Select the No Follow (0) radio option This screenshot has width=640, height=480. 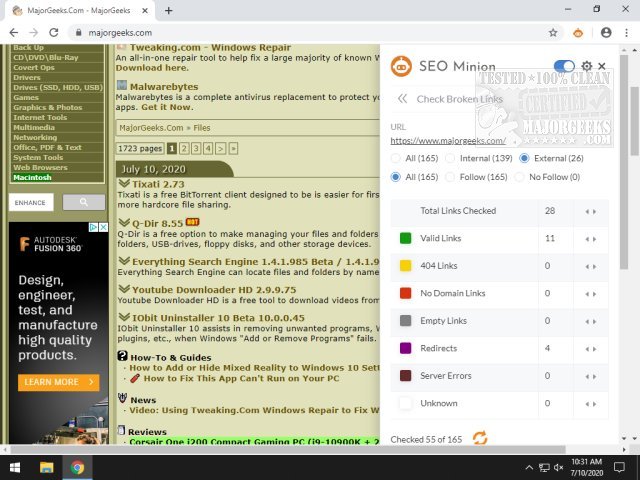click(x=521, y=176)
